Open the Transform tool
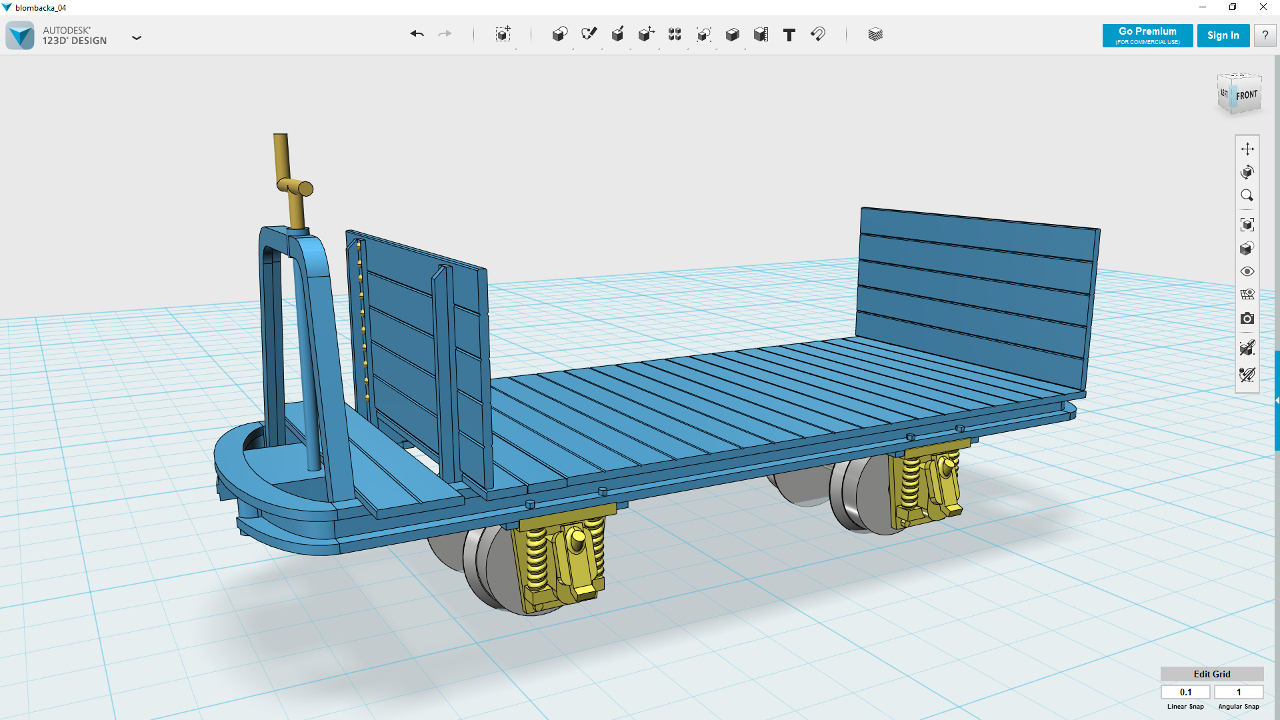Screen dimensions: 1280x720 pos(503,34)
